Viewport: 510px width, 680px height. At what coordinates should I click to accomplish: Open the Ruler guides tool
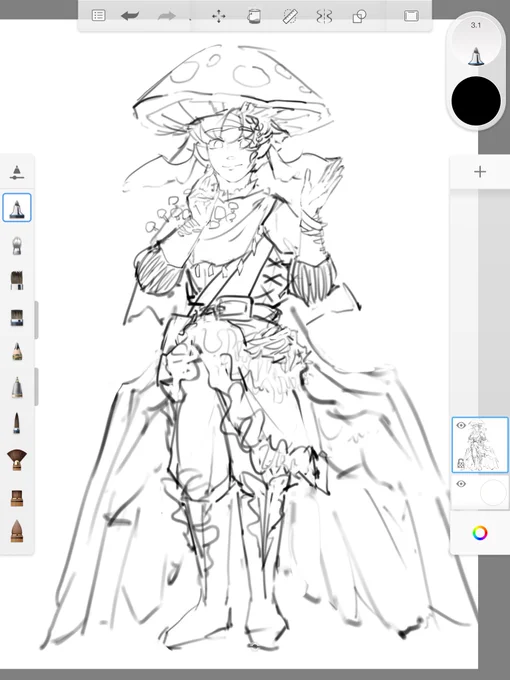[x=290, y=16]
